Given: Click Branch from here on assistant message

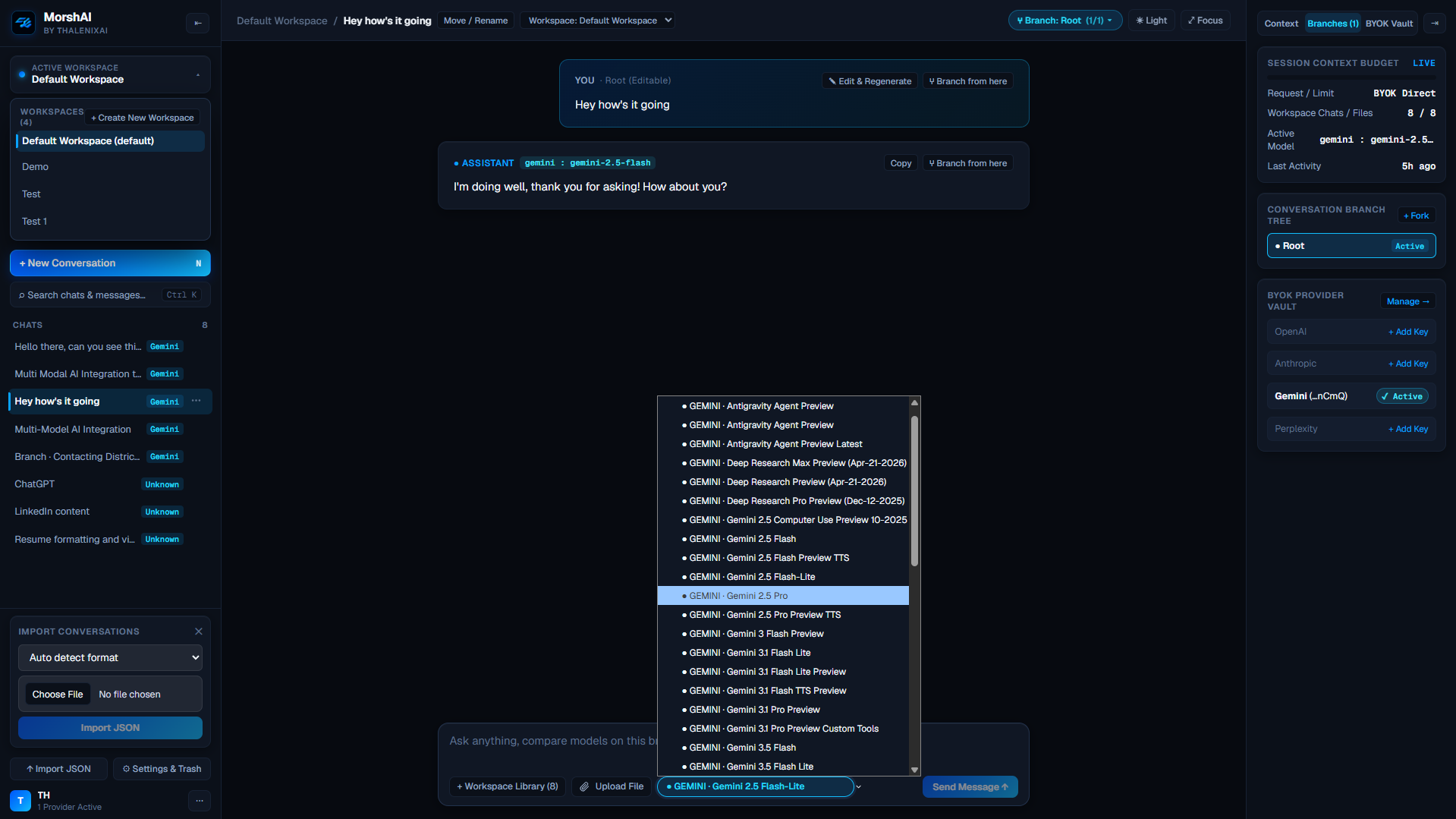Looking at the screenshot, I should (x=967, y=163).
